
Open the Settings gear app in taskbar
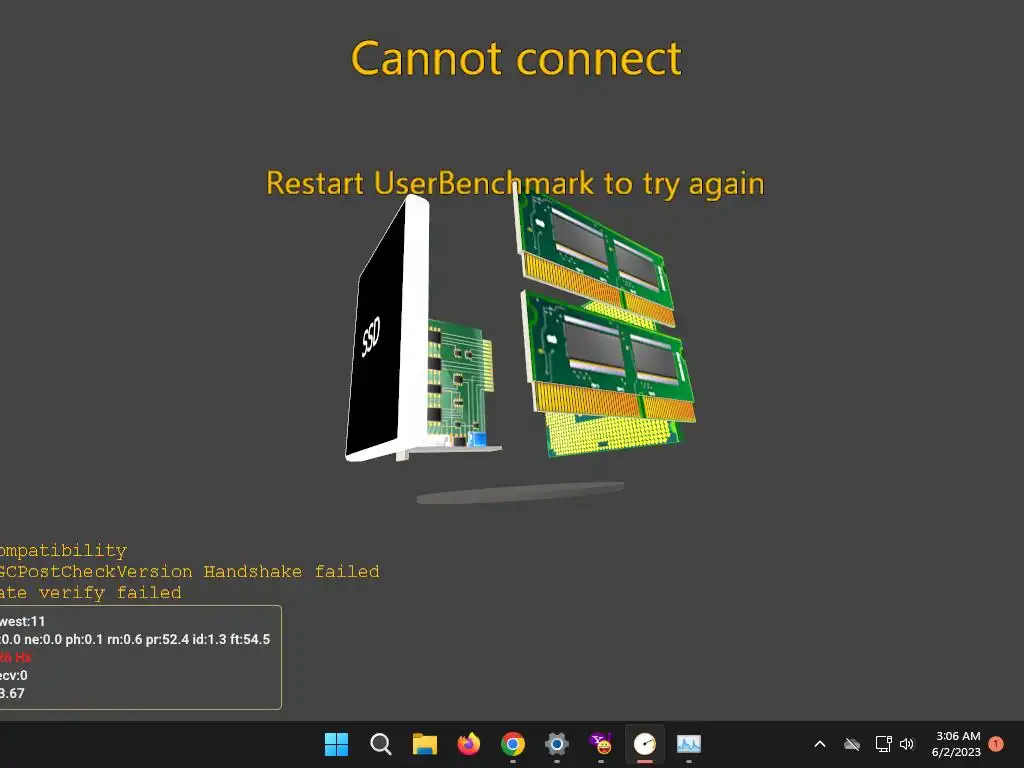[x=556, y=744]
